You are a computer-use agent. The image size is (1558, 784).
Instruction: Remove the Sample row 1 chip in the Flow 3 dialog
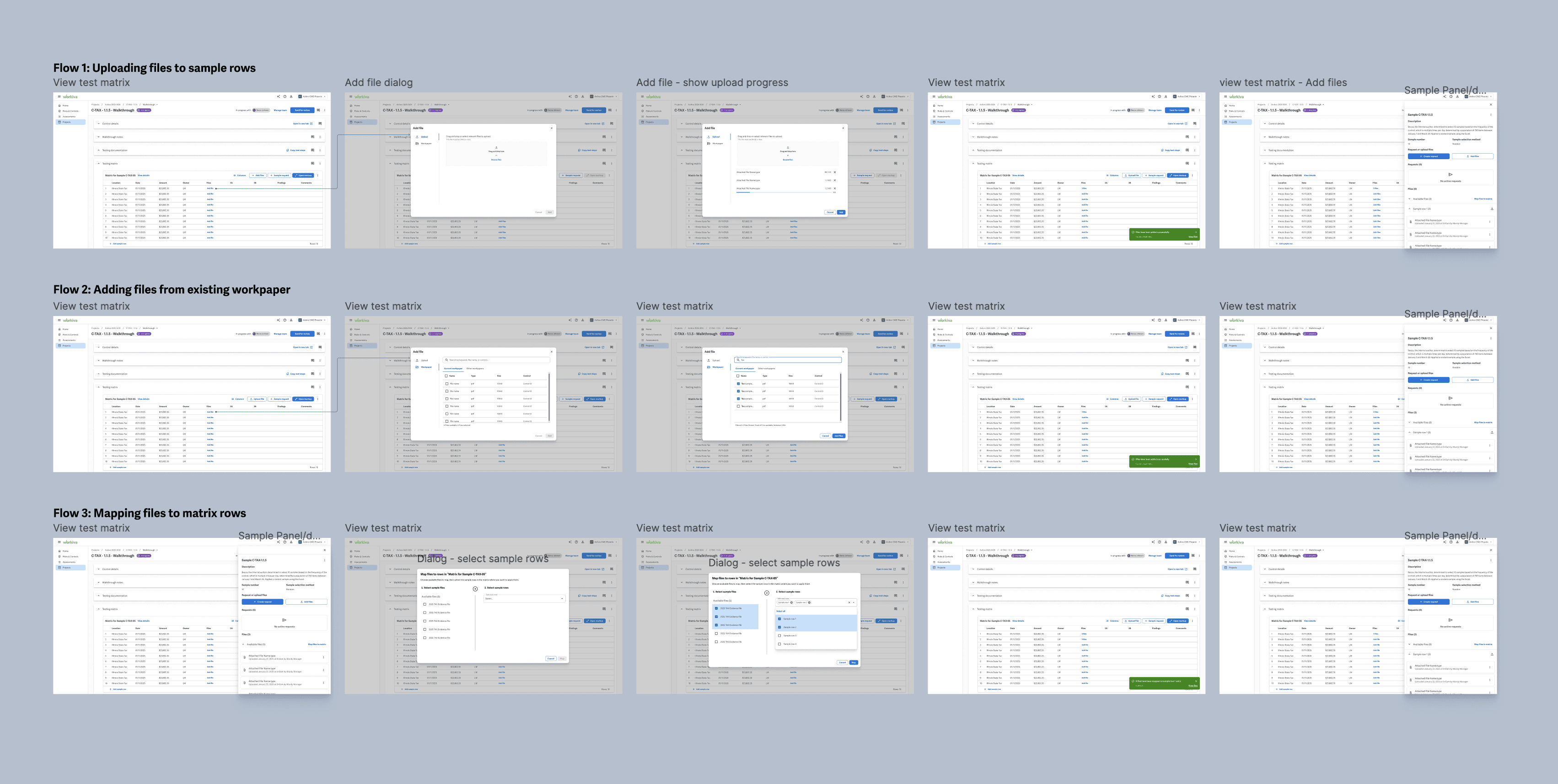pyautogui.click(x=792, y=602)
